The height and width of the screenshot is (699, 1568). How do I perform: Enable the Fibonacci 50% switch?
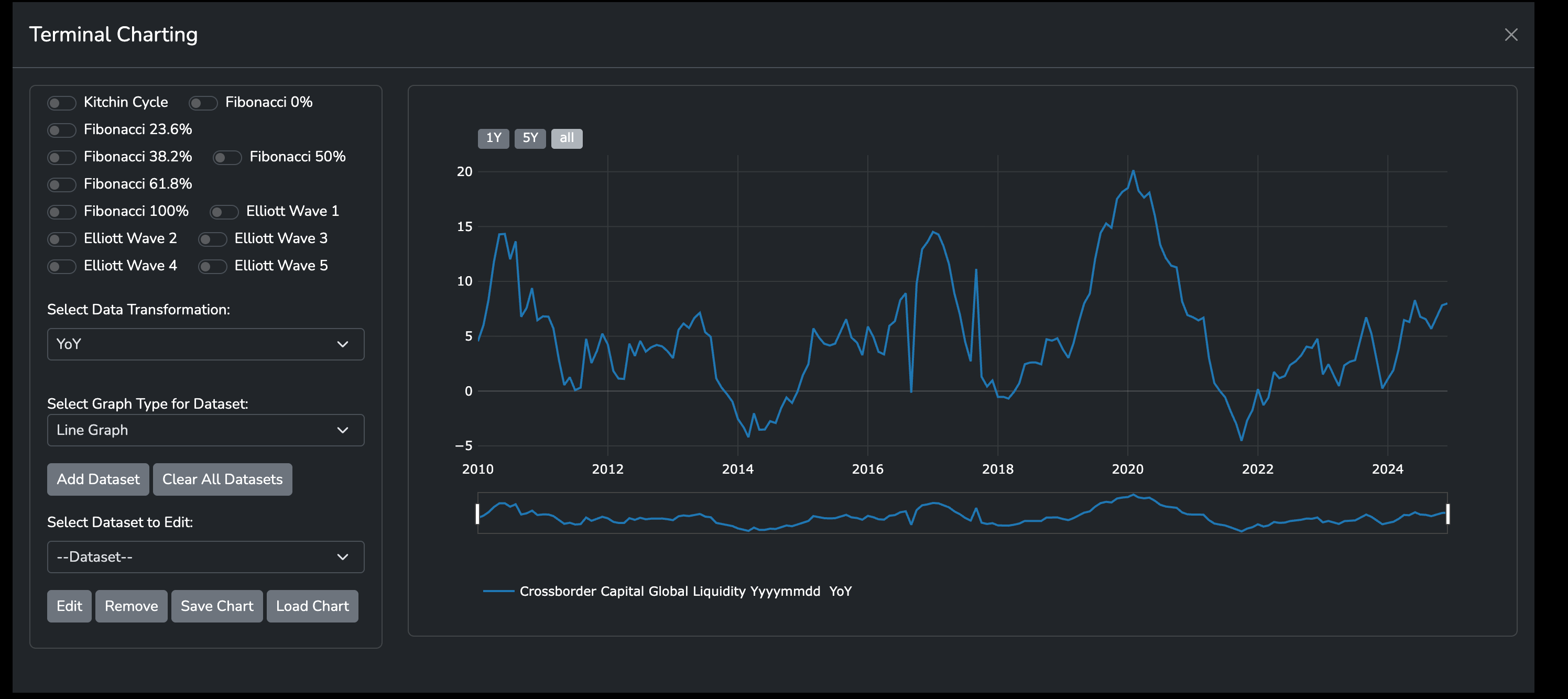(227, 158)
